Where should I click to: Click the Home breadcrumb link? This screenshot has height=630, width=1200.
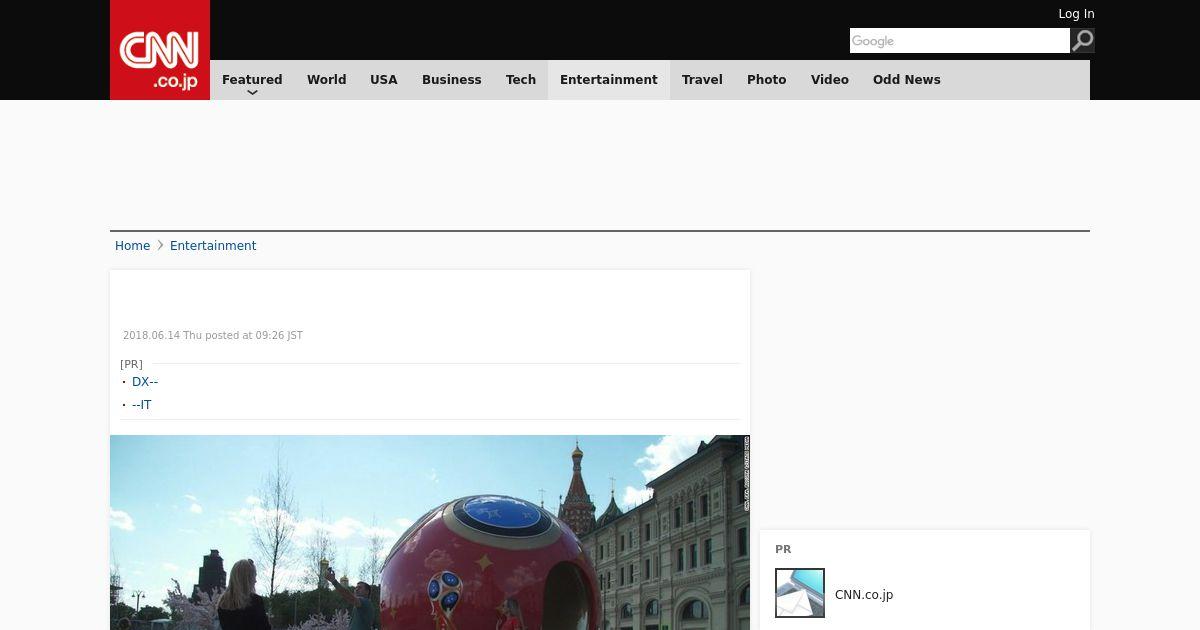(132, 246)
